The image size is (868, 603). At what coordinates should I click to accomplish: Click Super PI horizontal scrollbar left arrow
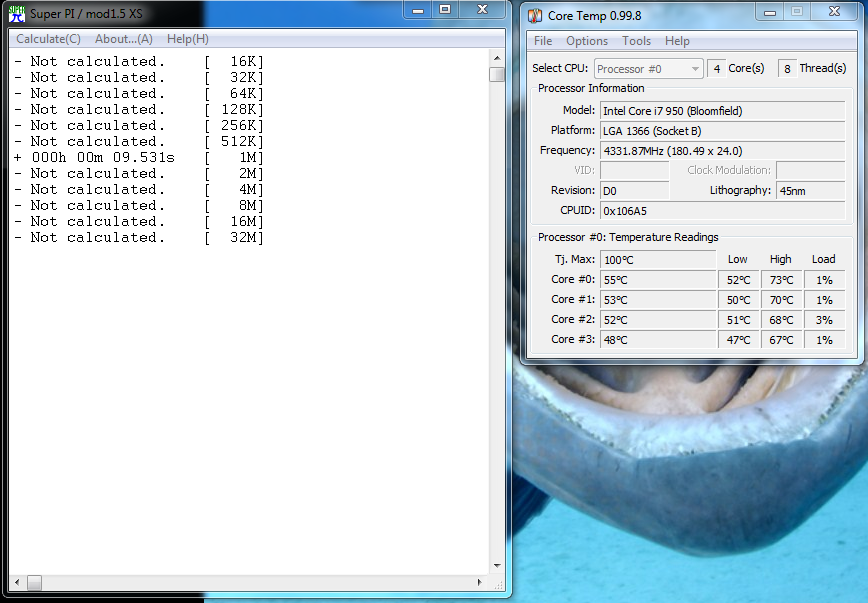pos(17,582)
